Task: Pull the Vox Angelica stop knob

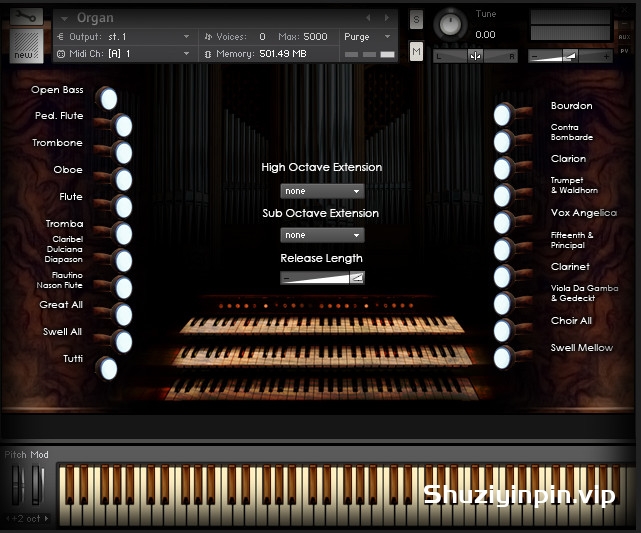Action: pyautogui.click(x=502, y=223)
